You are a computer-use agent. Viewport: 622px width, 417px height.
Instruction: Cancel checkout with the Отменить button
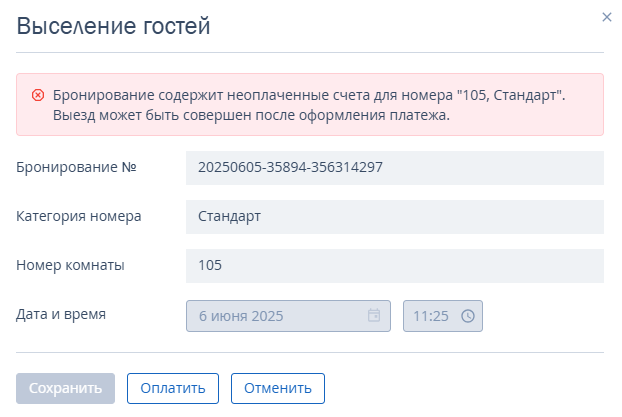278,388
